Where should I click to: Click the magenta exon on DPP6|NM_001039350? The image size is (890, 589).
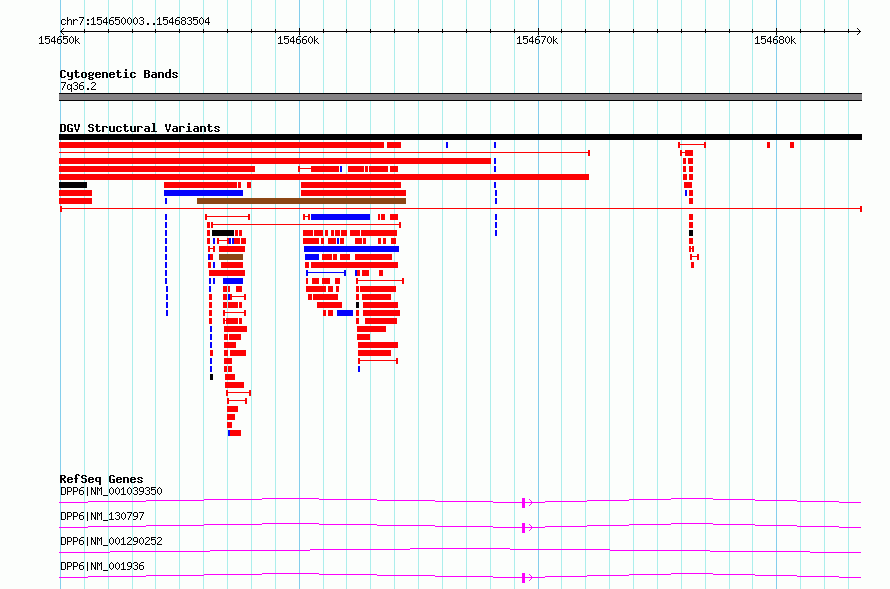523,503
